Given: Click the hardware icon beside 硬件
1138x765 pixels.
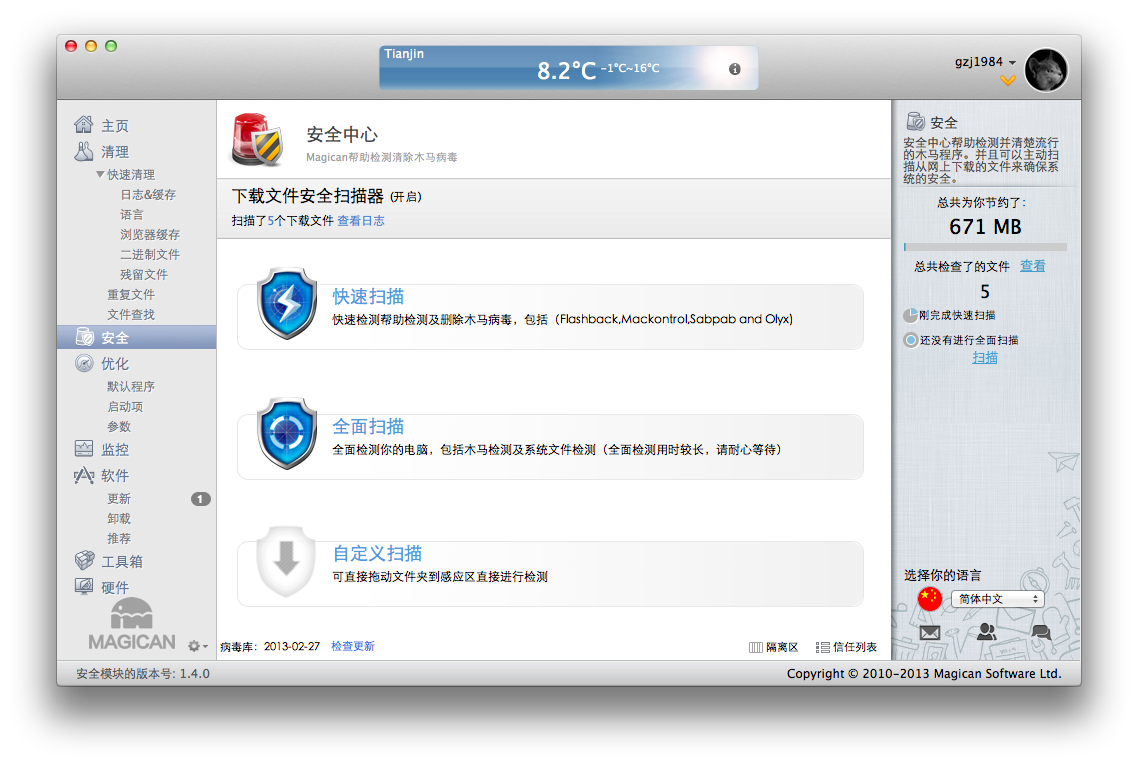Looking at the screenshot, I should 83,586.
